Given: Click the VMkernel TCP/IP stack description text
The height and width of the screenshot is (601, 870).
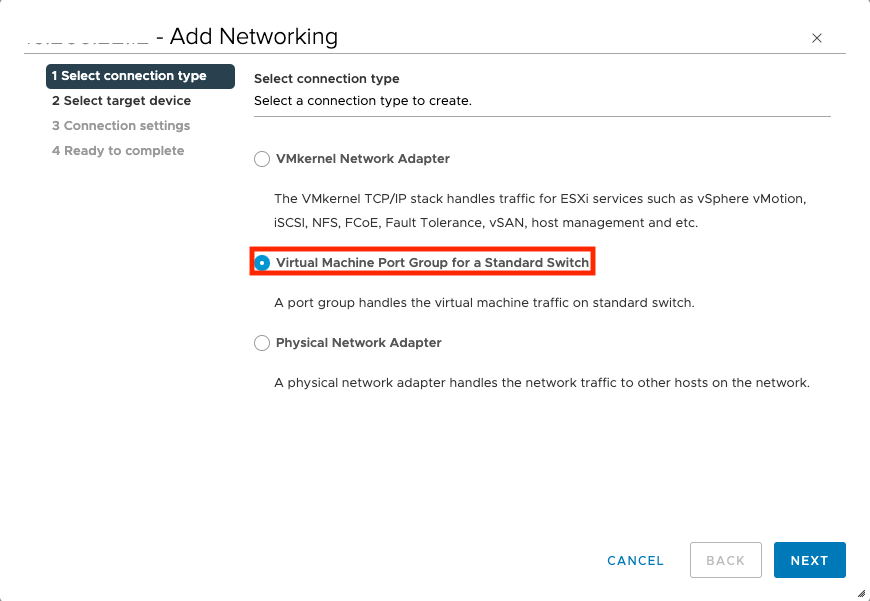Looking at the screenshot, I should [540, 210].
